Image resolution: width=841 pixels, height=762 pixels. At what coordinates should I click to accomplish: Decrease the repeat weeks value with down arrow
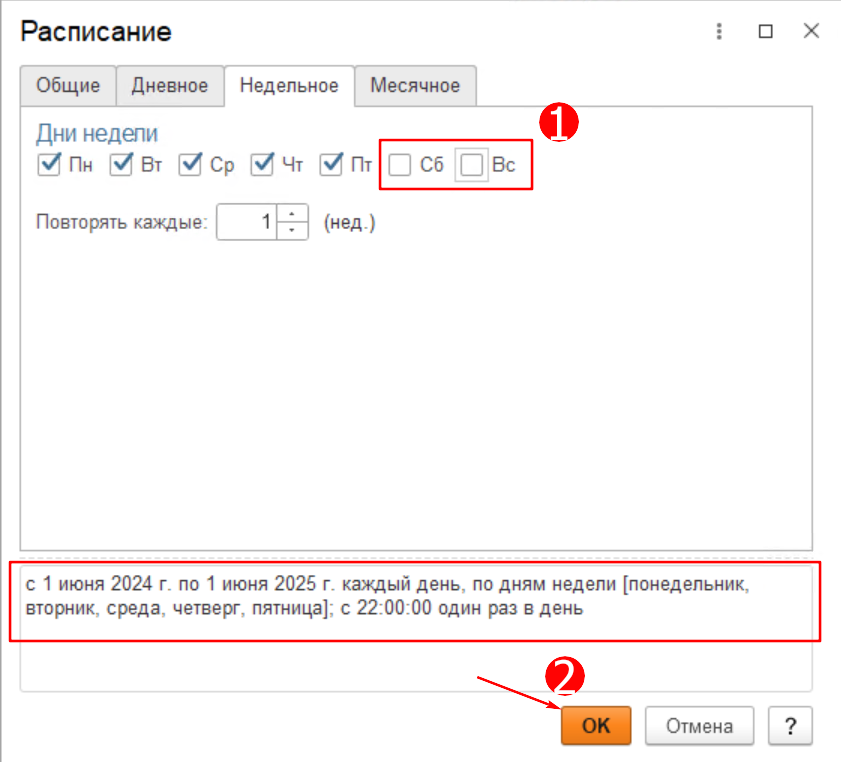point(292,230)
